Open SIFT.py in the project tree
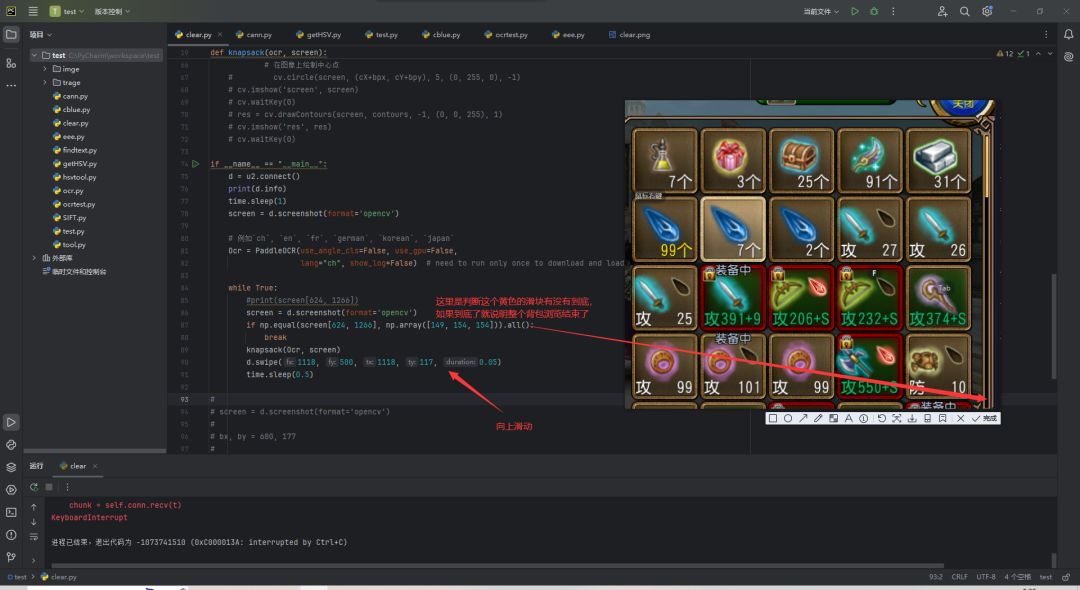This screenshot has width=1080, height=590. (70, 218)
